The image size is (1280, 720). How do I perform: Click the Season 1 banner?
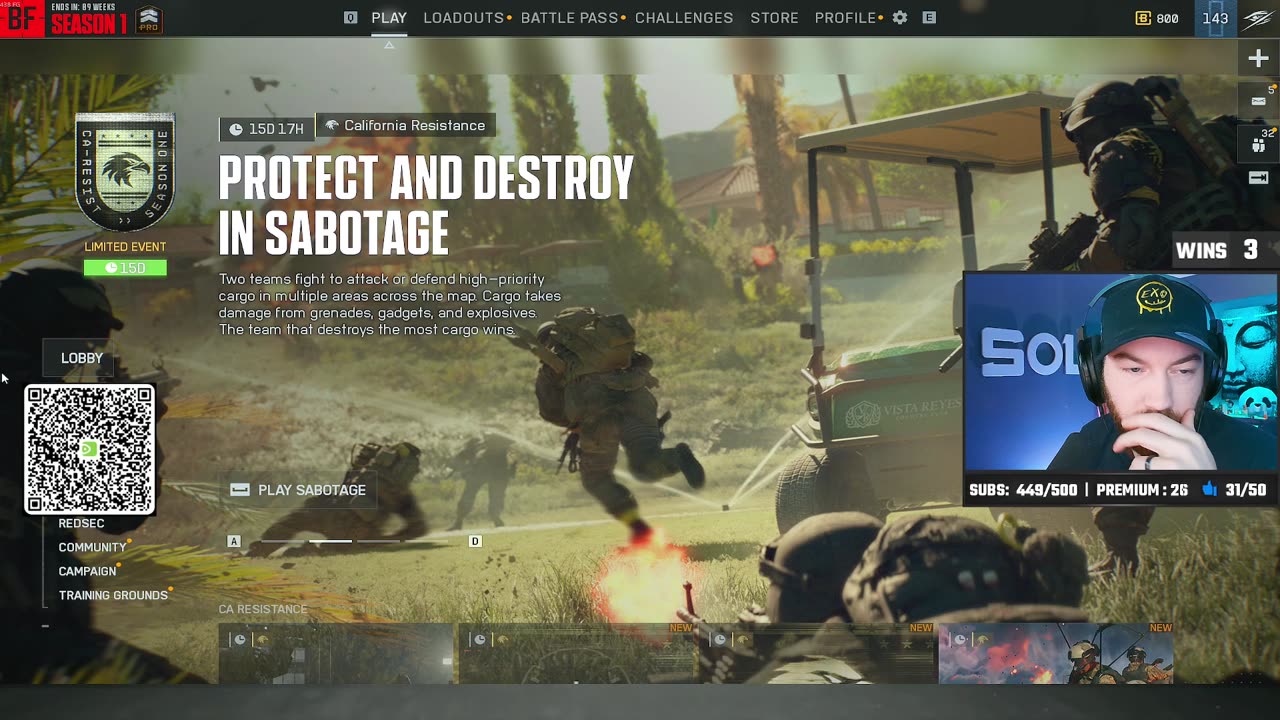89,19
